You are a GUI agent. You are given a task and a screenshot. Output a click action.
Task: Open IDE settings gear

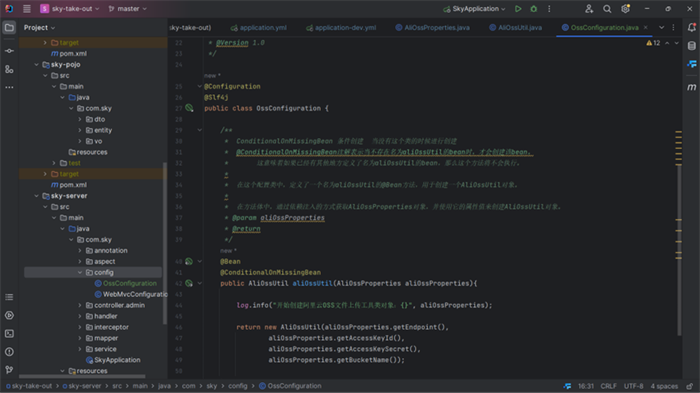click(625, 8)
